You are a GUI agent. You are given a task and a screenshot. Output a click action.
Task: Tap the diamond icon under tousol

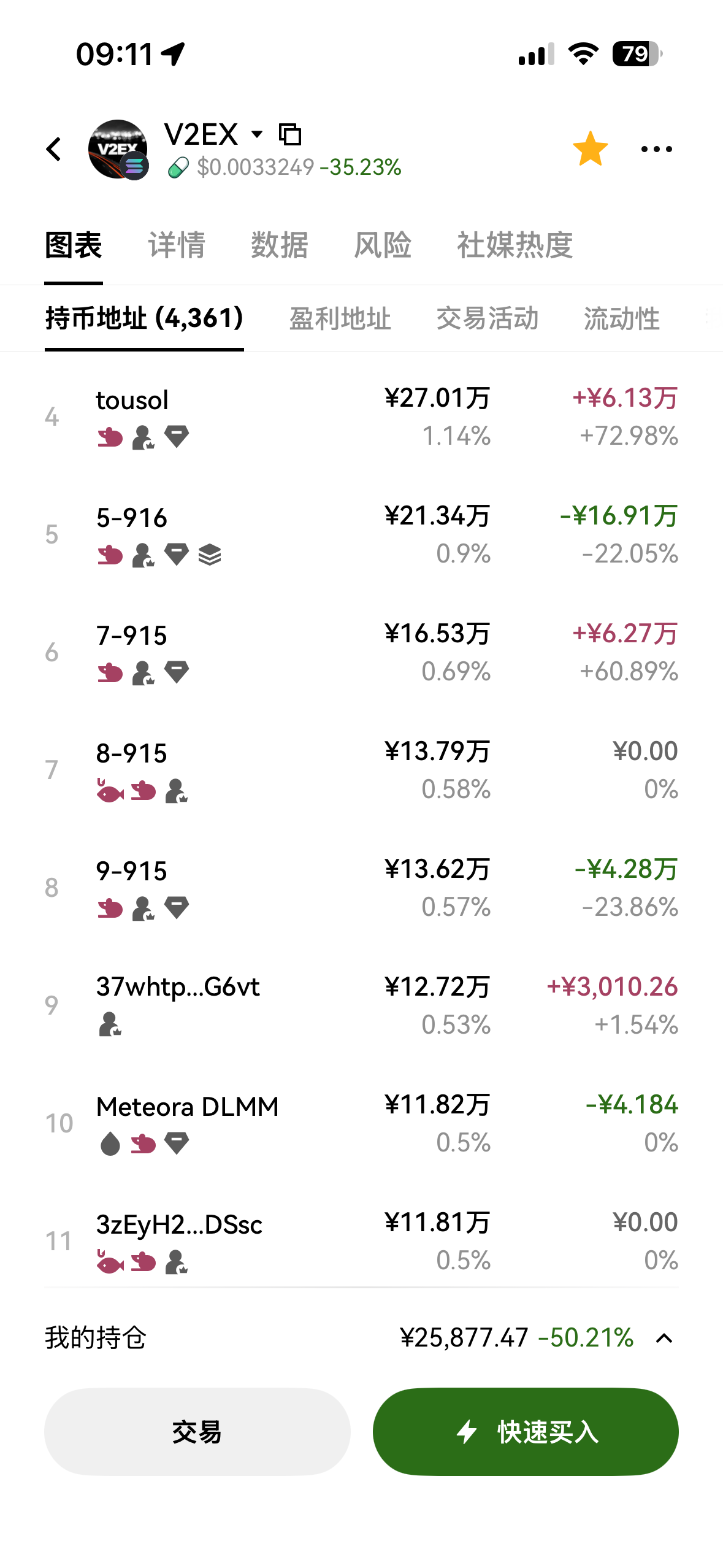click(x=177, y=437)
